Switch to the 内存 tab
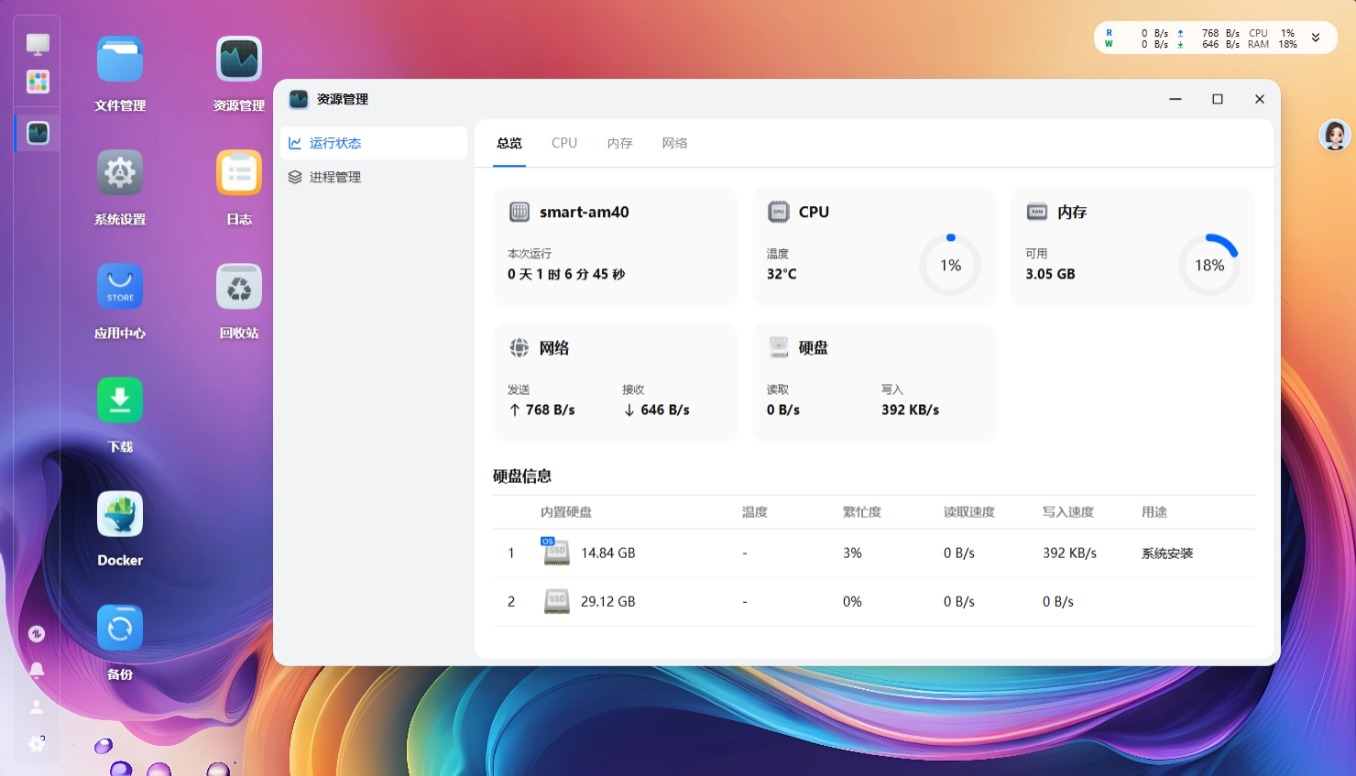Screen dimensions: 1356x776 tap(620, 143)
